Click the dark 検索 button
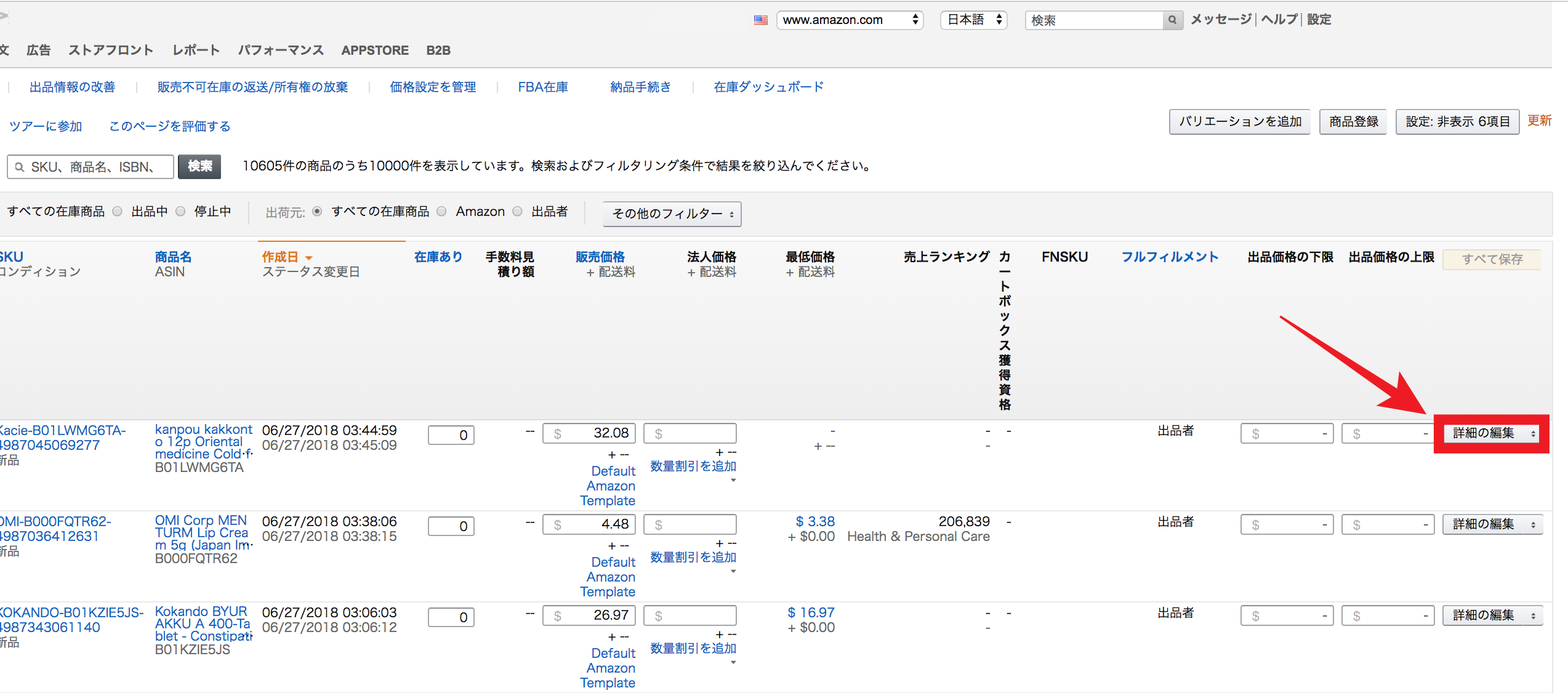Viewport: 1568px width, 693px height. [x=199, y=166]
